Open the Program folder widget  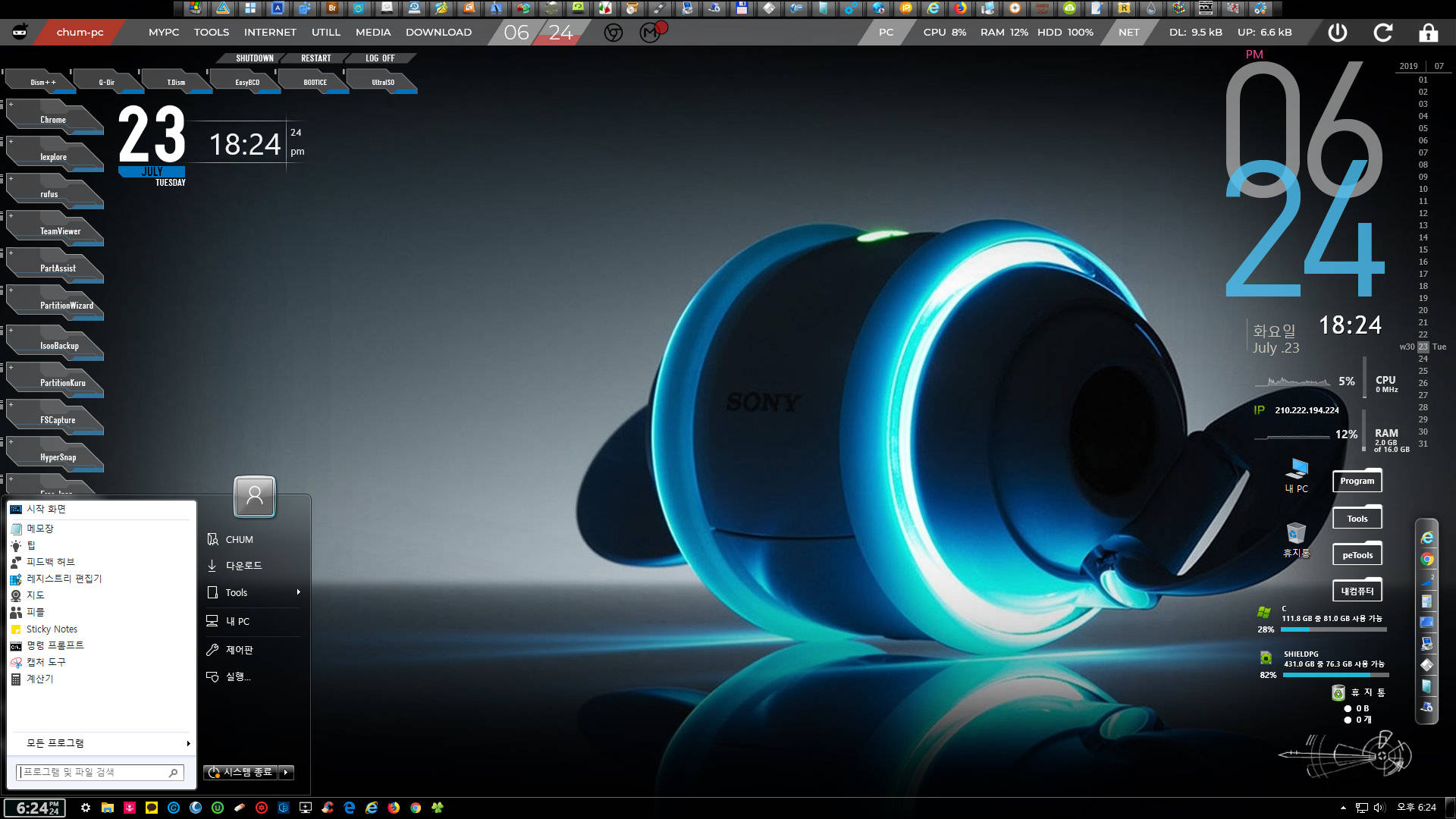tap(1357, 481)
